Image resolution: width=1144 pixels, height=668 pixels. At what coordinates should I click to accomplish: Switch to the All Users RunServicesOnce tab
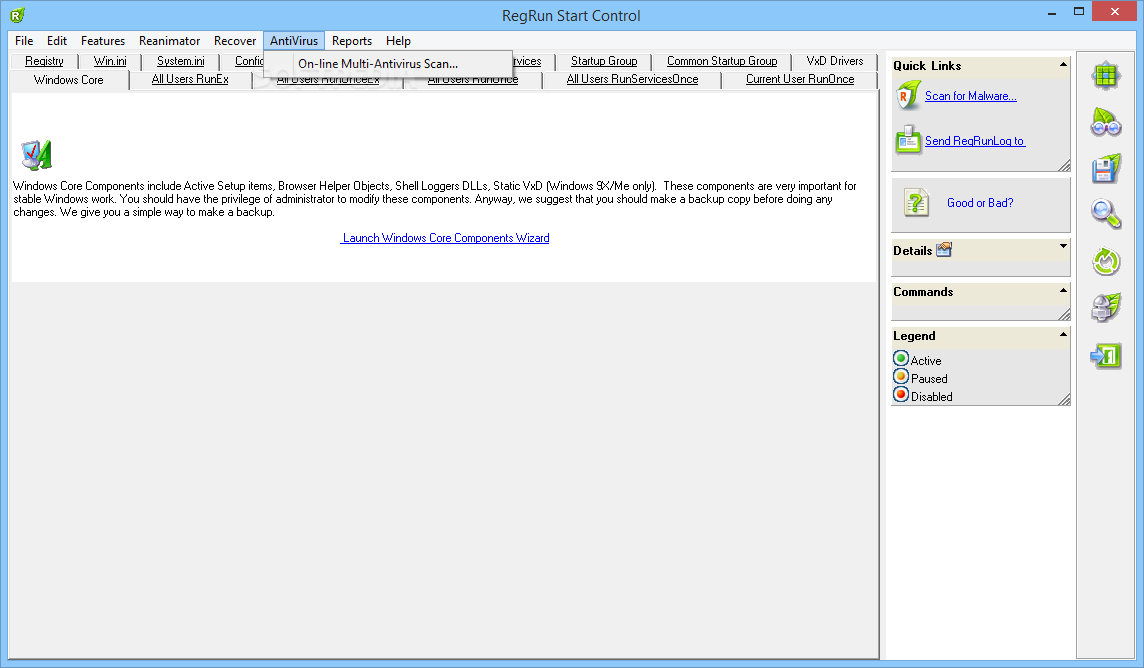click(x=633, y=79)
